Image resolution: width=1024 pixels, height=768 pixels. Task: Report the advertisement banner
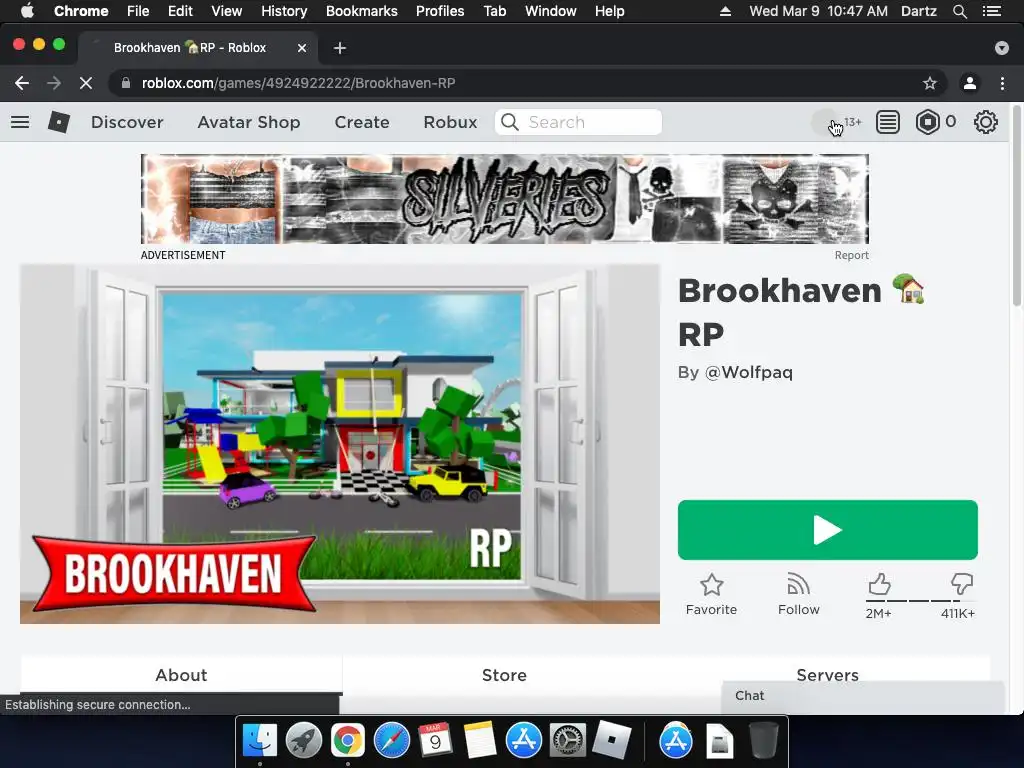(x=852, y=255)
